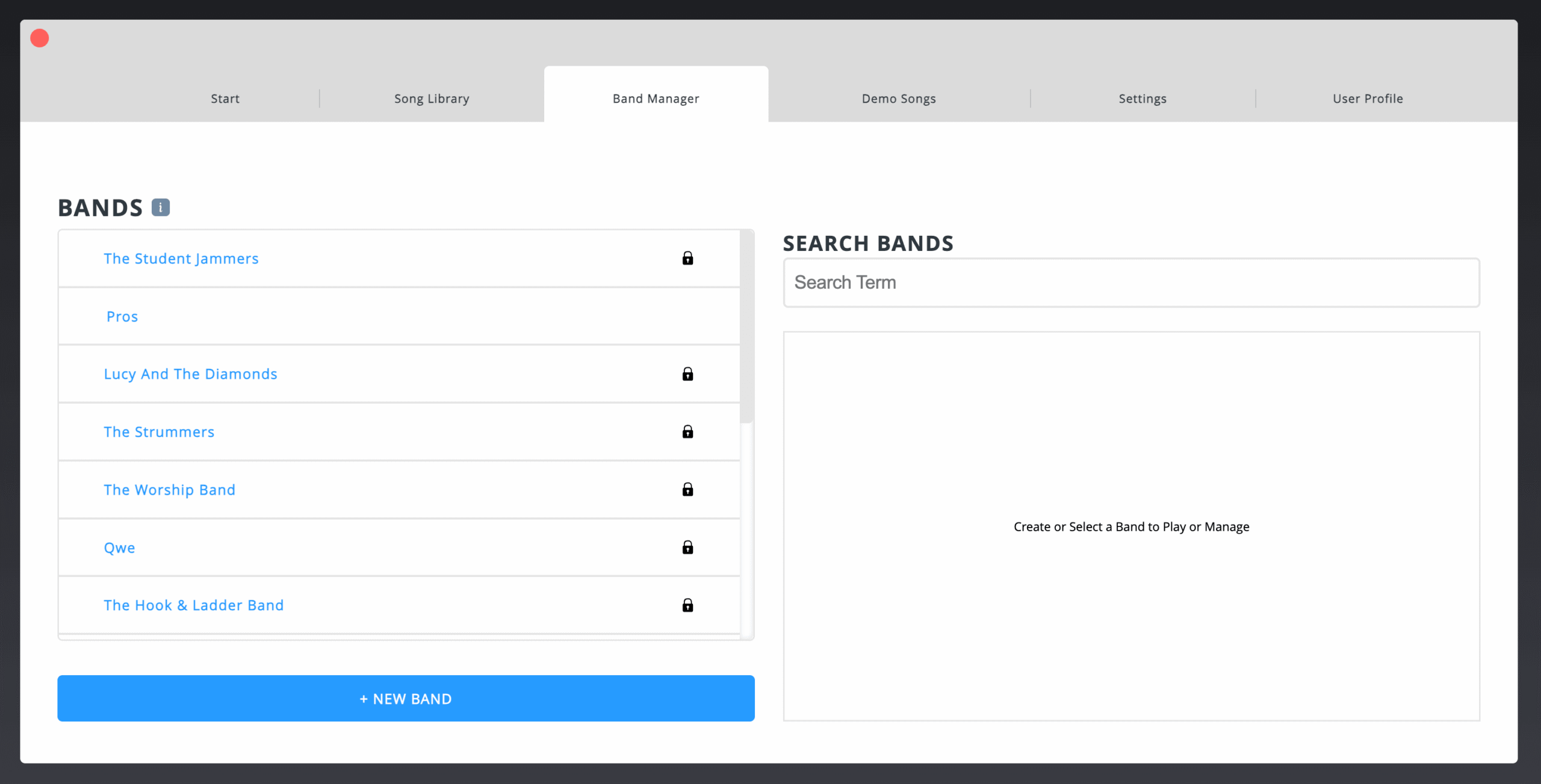Select The Student Jammers band
Screen dimensions: 1541x784
tap(181, 259)
